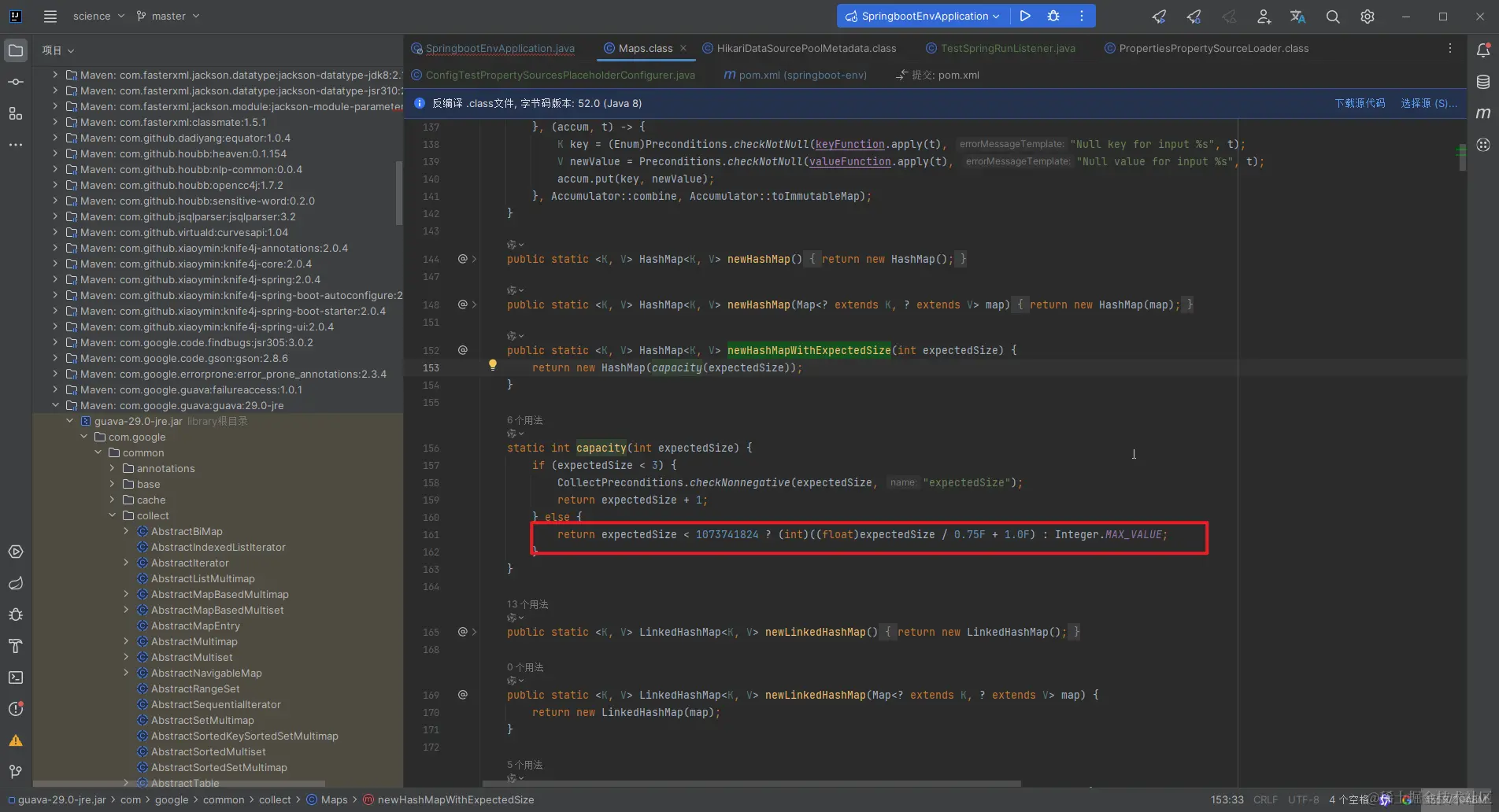
Task: Close the Maps.class tab
Action: coord(683,48)
